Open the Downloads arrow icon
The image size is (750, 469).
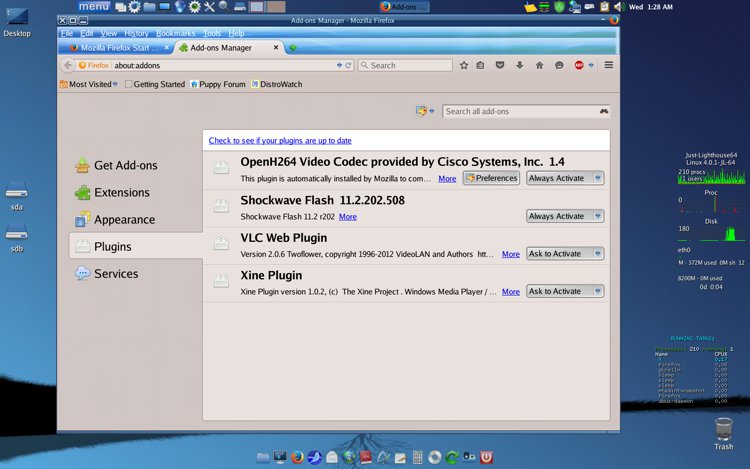click(519, 65)
